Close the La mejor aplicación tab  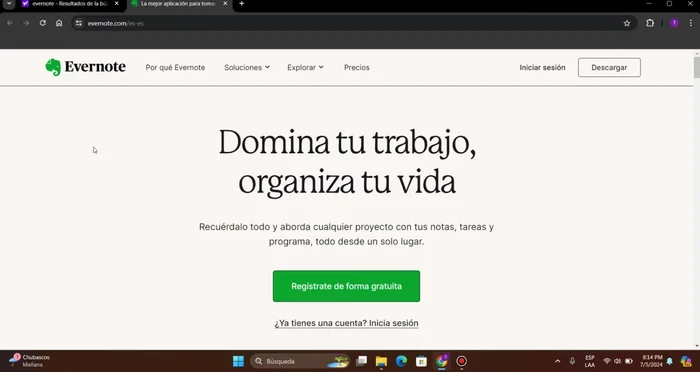tap(225, 4)
